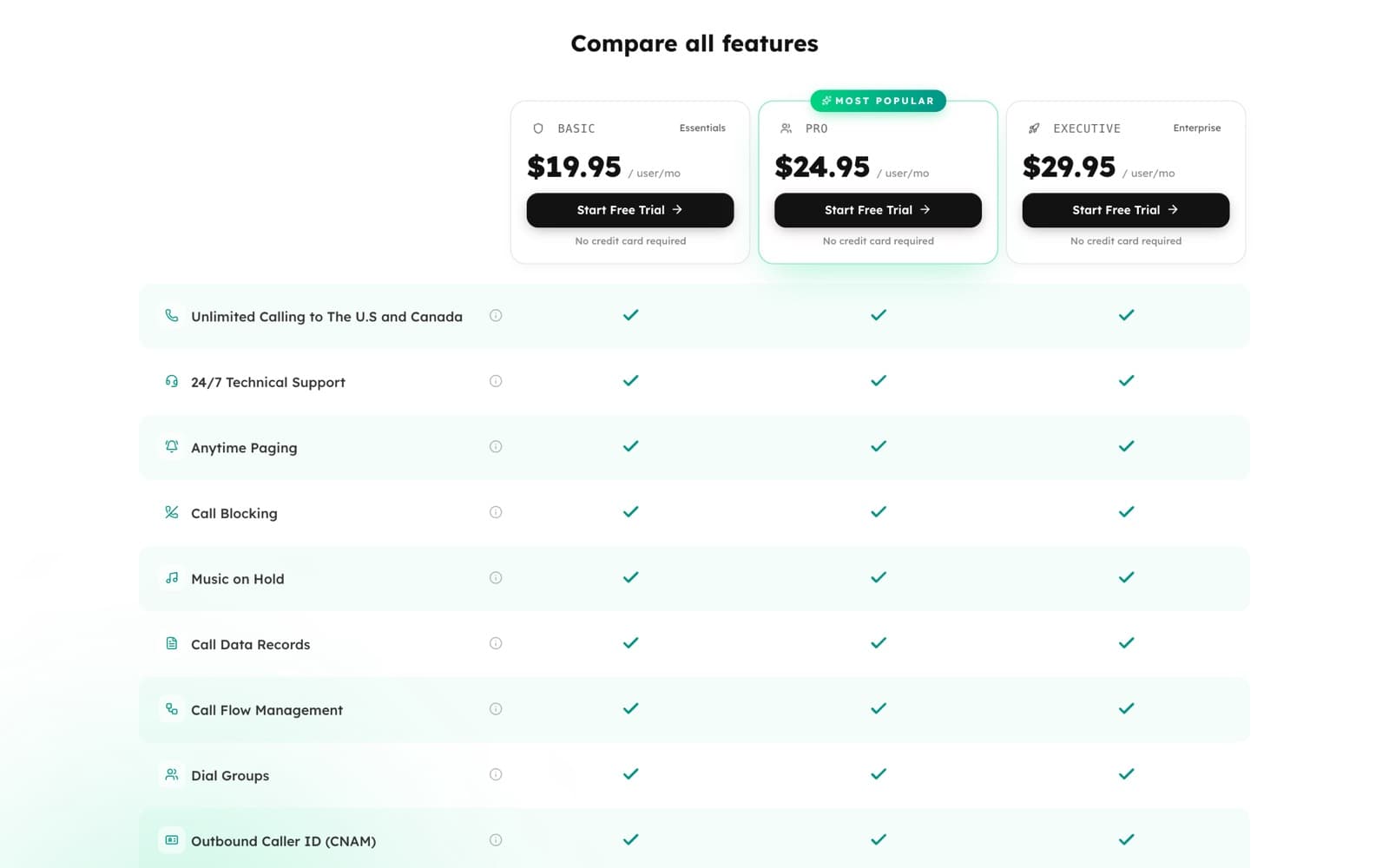The width and height of the screenshot is (1389, 868).
Task: Click the Dial Groups feature name
Action: pyautogui.click(x=230, y=775)
